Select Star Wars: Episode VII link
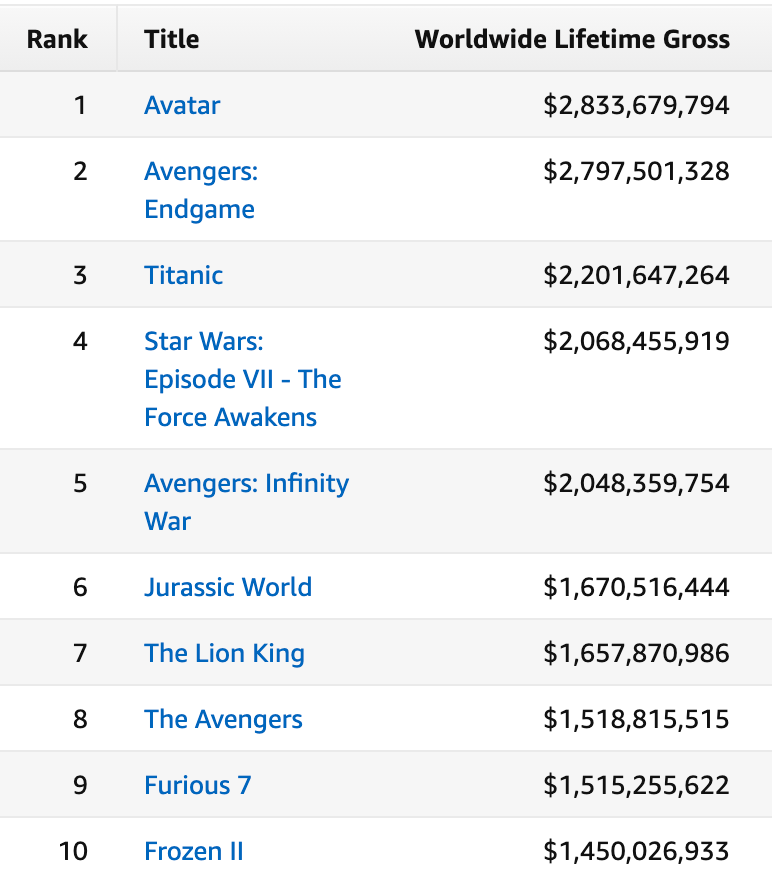The image size is (772, 872). click(x=242, y=379)
